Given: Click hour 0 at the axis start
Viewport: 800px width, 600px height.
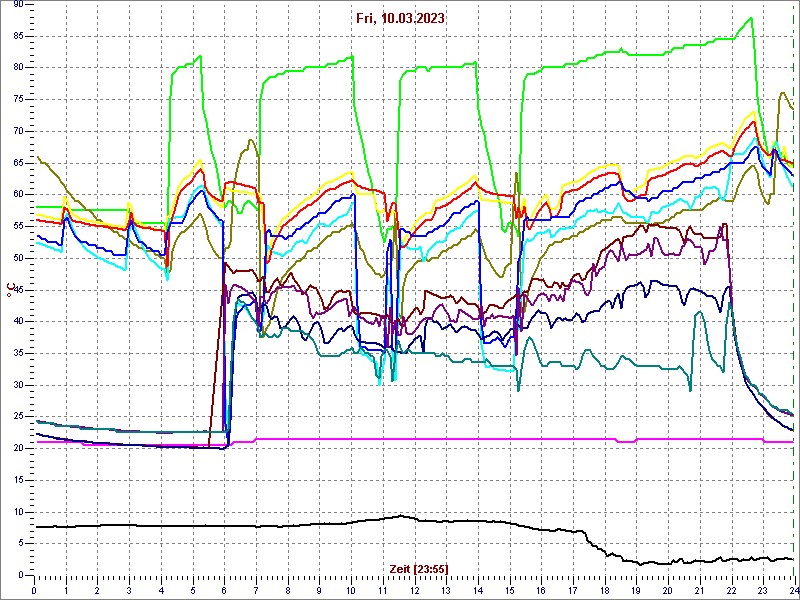Looking at the screenshot, I should coord(34,590).
